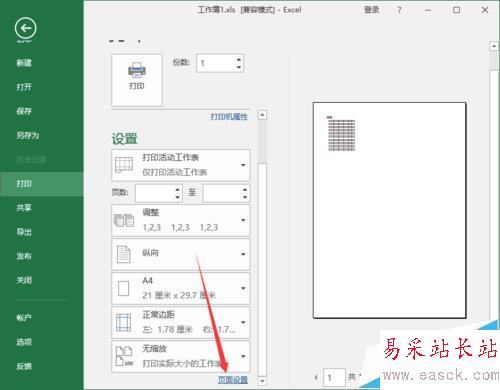Open the 帐户 menu item
Image resolution: width=500 pixels, height=390 pixels.
point(24,318)
